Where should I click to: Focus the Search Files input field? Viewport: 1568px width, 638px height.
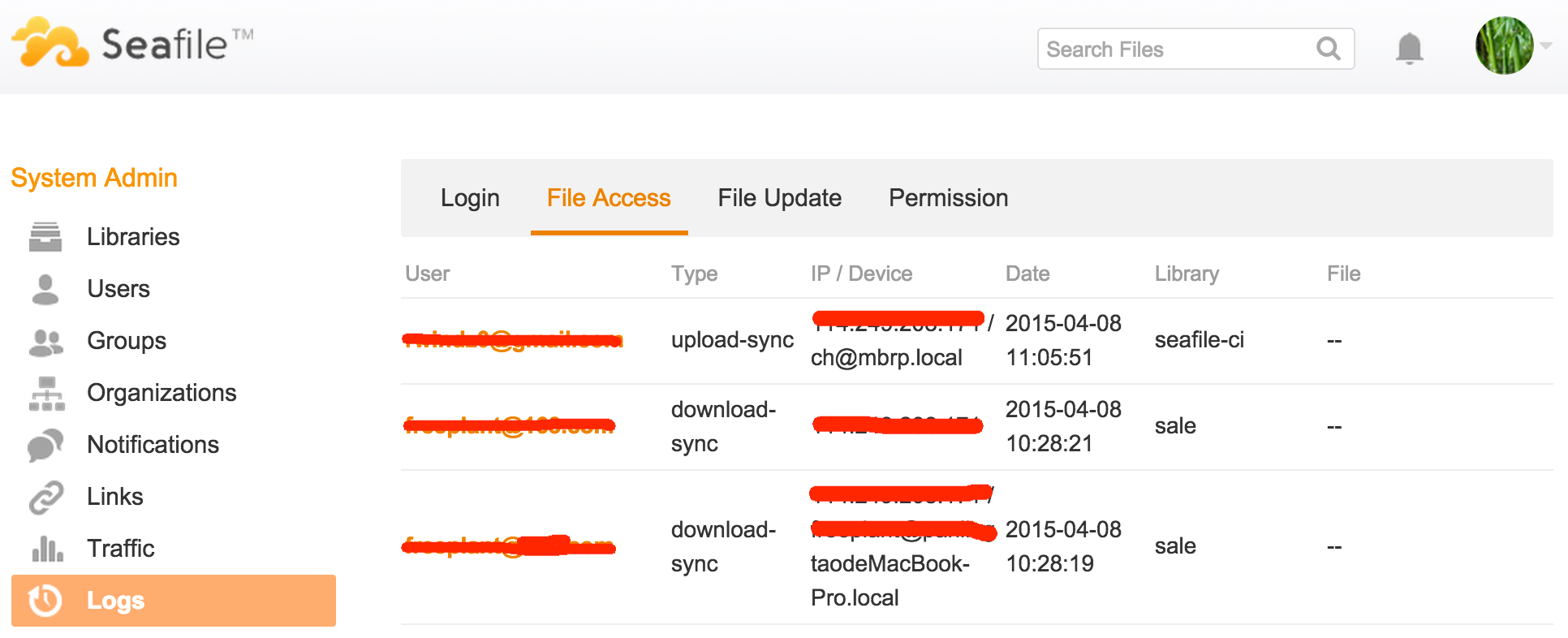(1177, 50)
